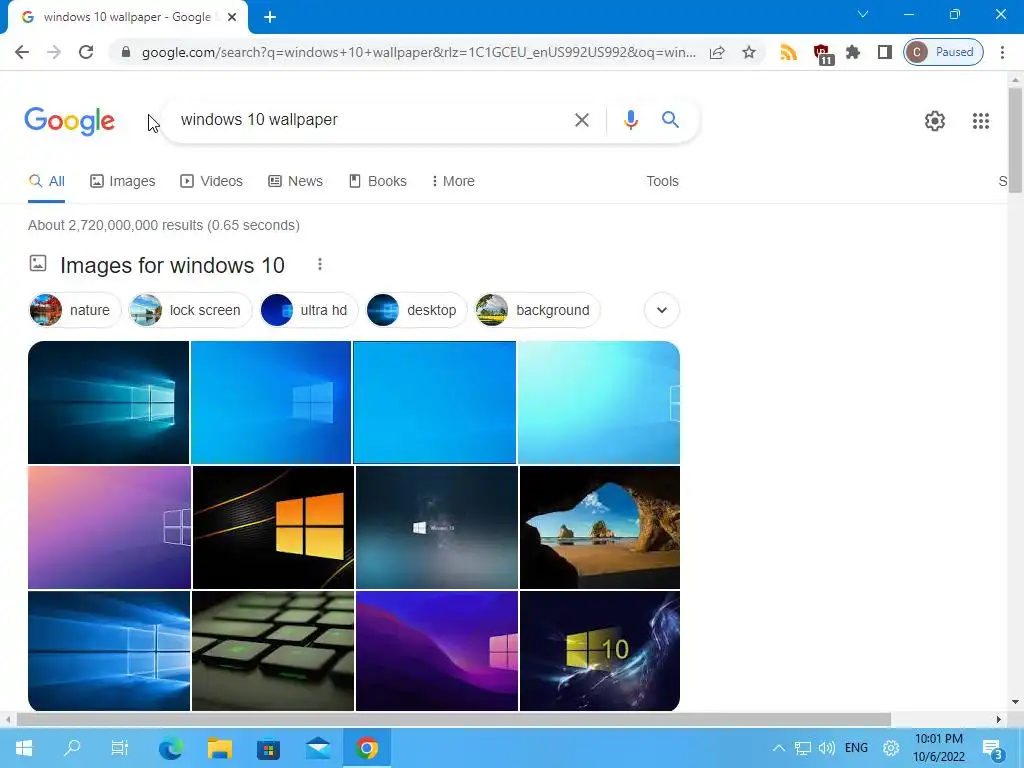Switch input language ENG
1024x768 pixels.
(856, 748)
